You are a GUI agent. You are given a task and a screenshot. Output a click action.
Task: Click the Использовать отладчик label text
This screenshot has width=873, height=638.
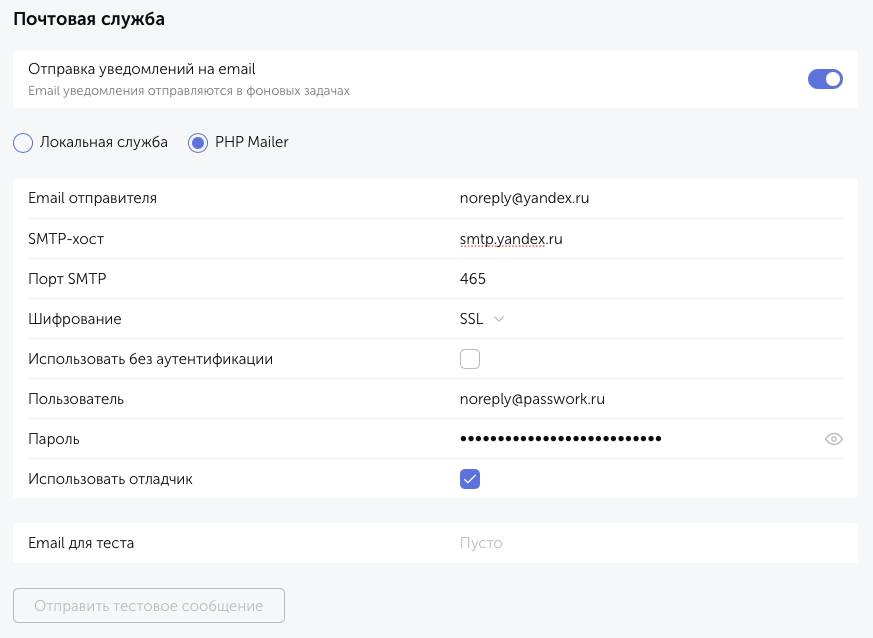(x=110, y=479)
